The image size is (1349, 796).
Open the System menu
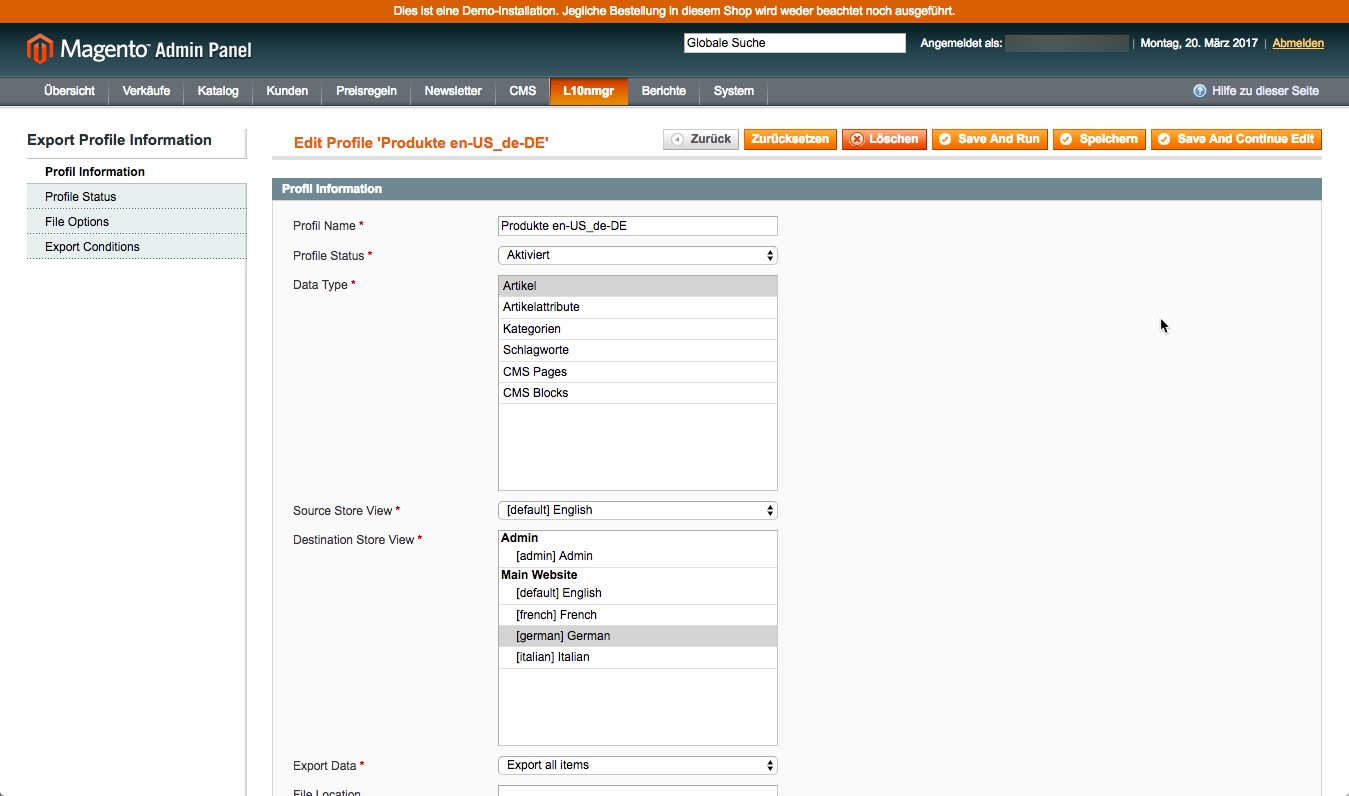click(734, 91)
